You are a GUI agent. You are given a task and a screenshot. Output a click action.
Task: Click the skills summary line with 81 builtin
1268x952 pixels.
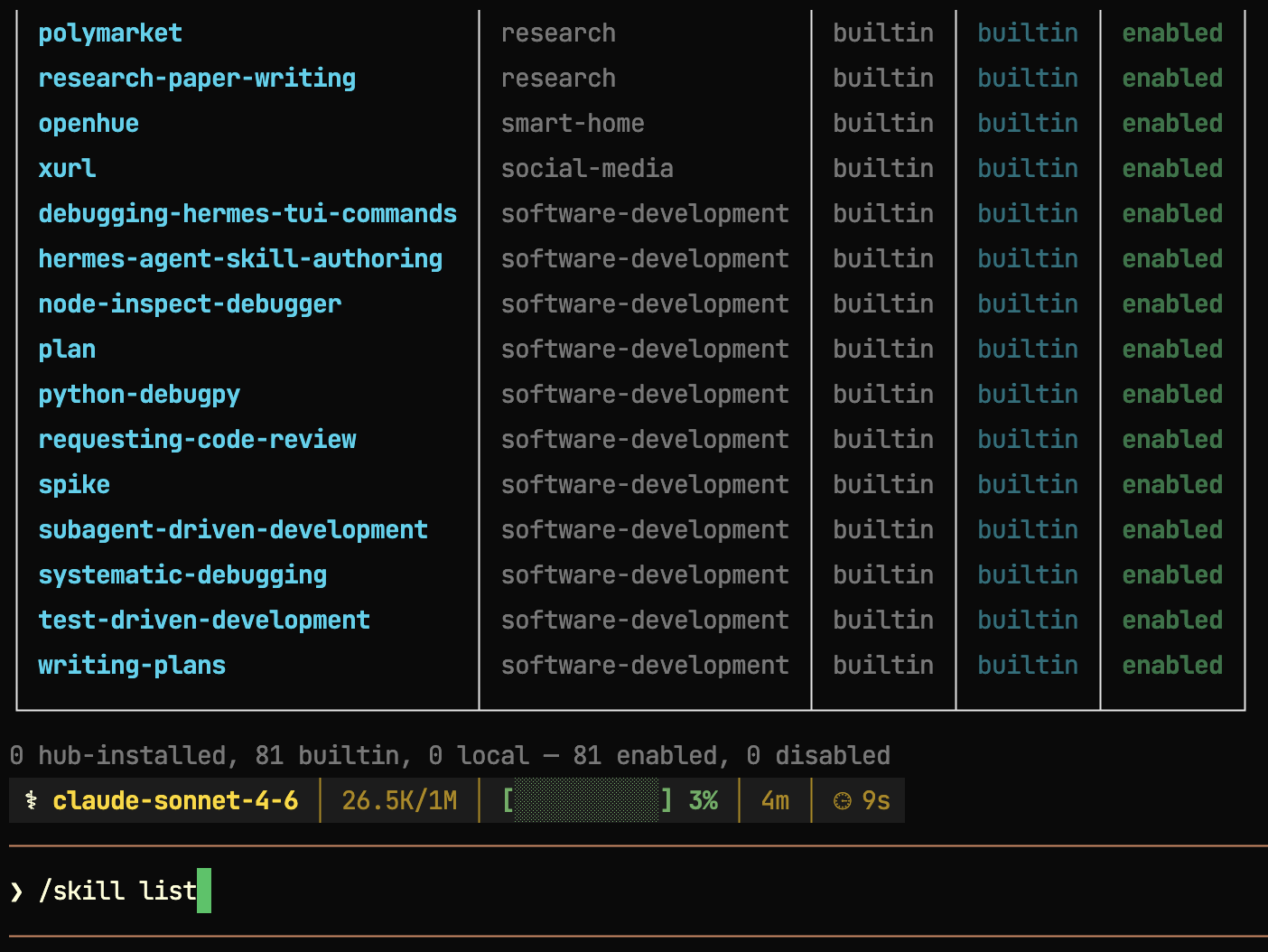(450, 755)
